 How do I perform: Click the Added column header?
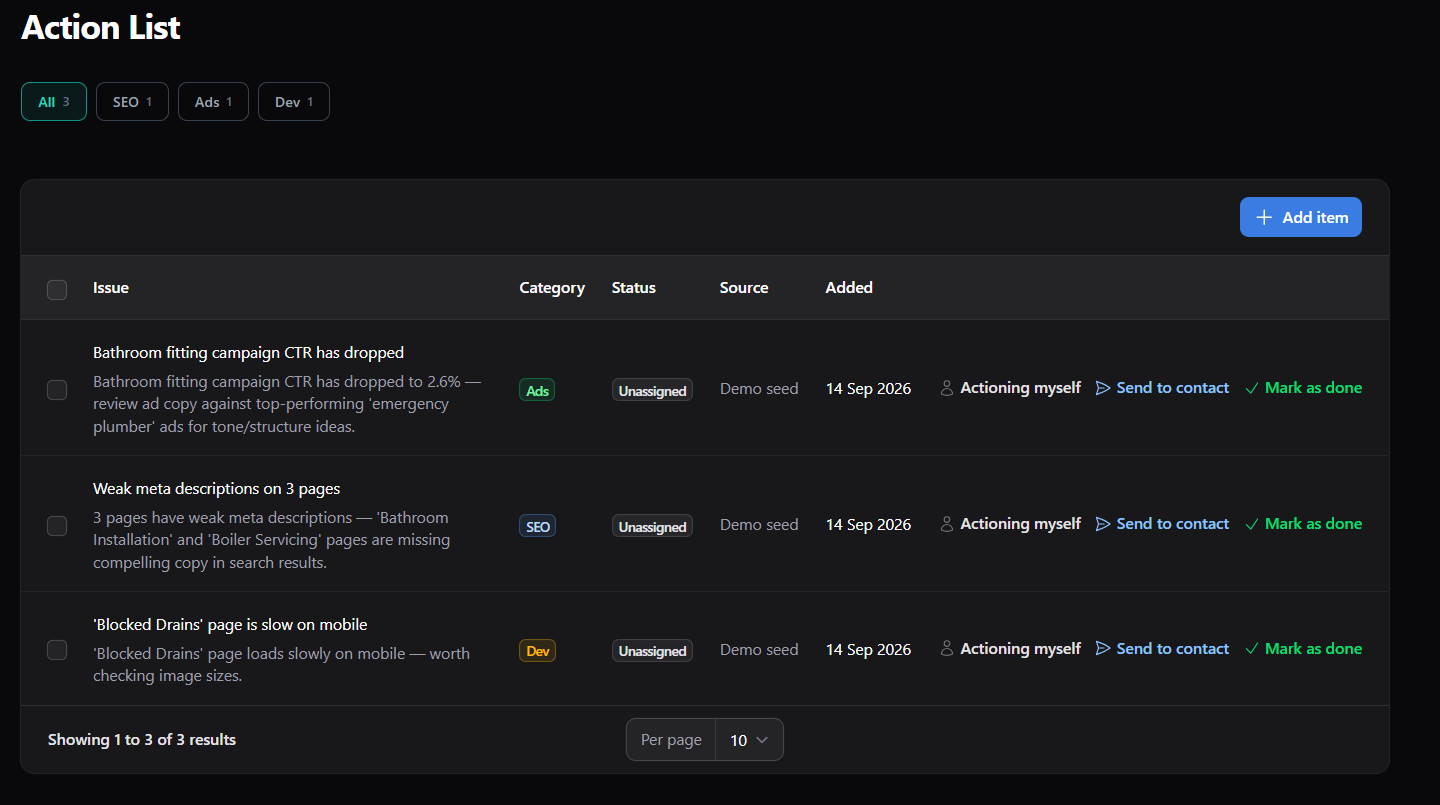[x=849, y=288]
